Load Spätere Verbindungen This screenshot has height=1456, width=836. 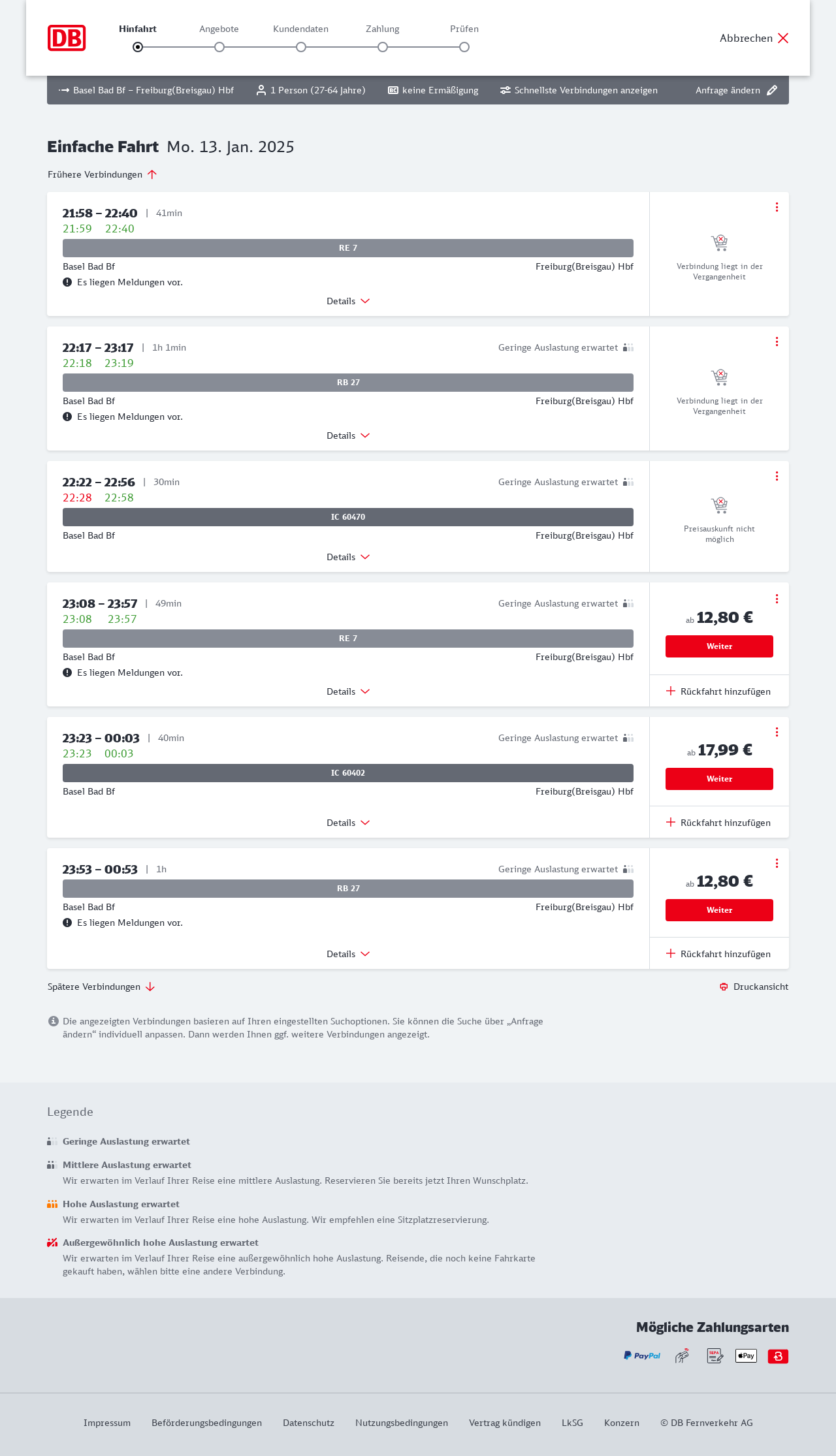pos(101,987)
